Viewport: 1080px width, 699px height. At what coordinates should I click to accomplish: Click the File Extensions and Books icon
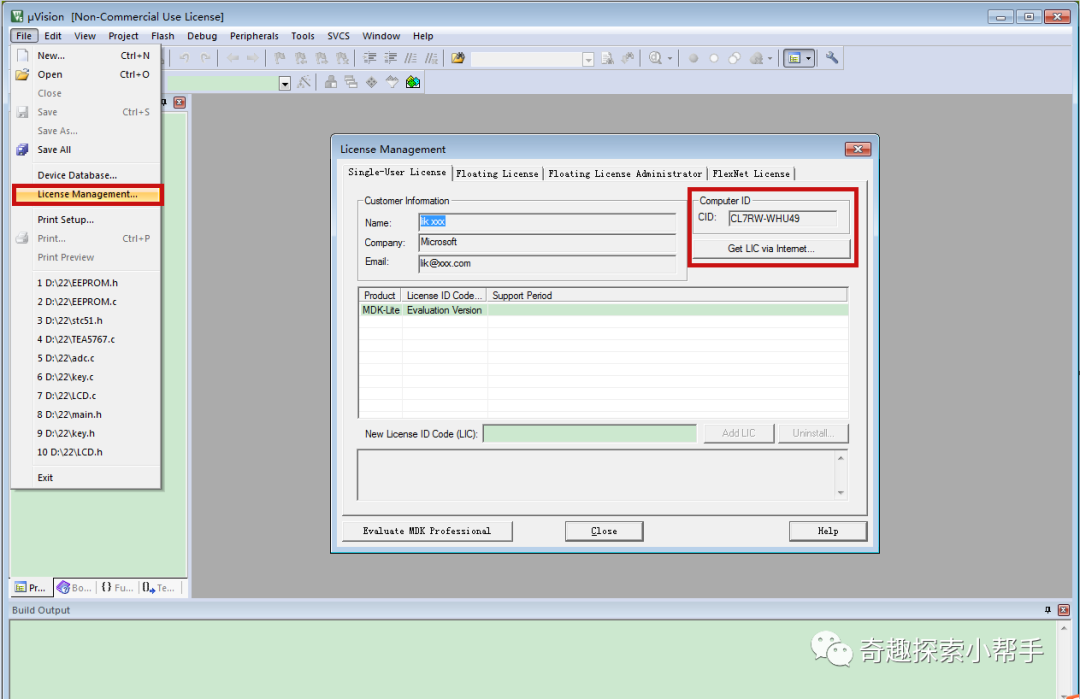[x=331, y=83]
